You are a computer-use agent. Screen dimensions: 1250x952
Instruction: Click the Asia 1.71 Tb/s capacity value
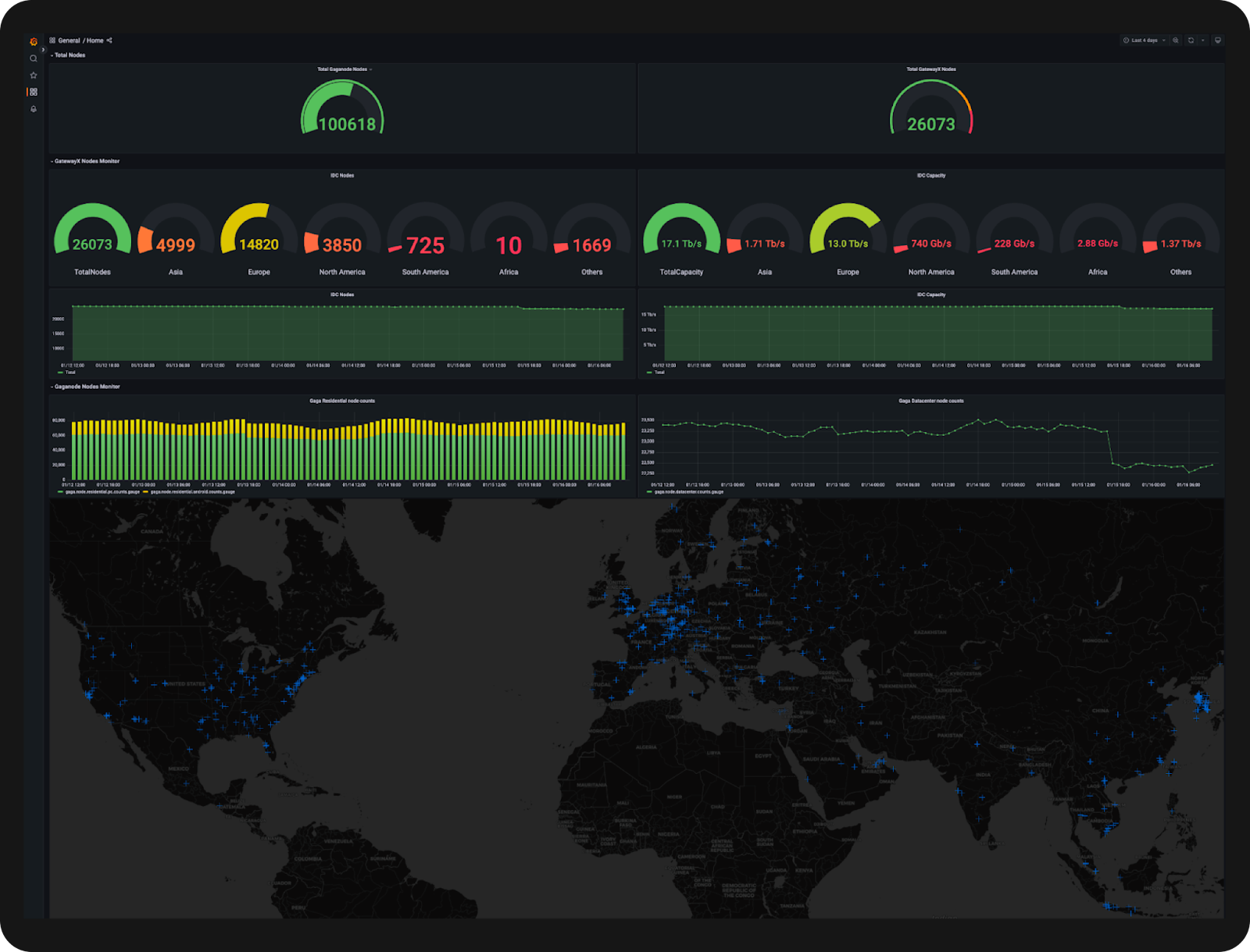coord(765,244)
